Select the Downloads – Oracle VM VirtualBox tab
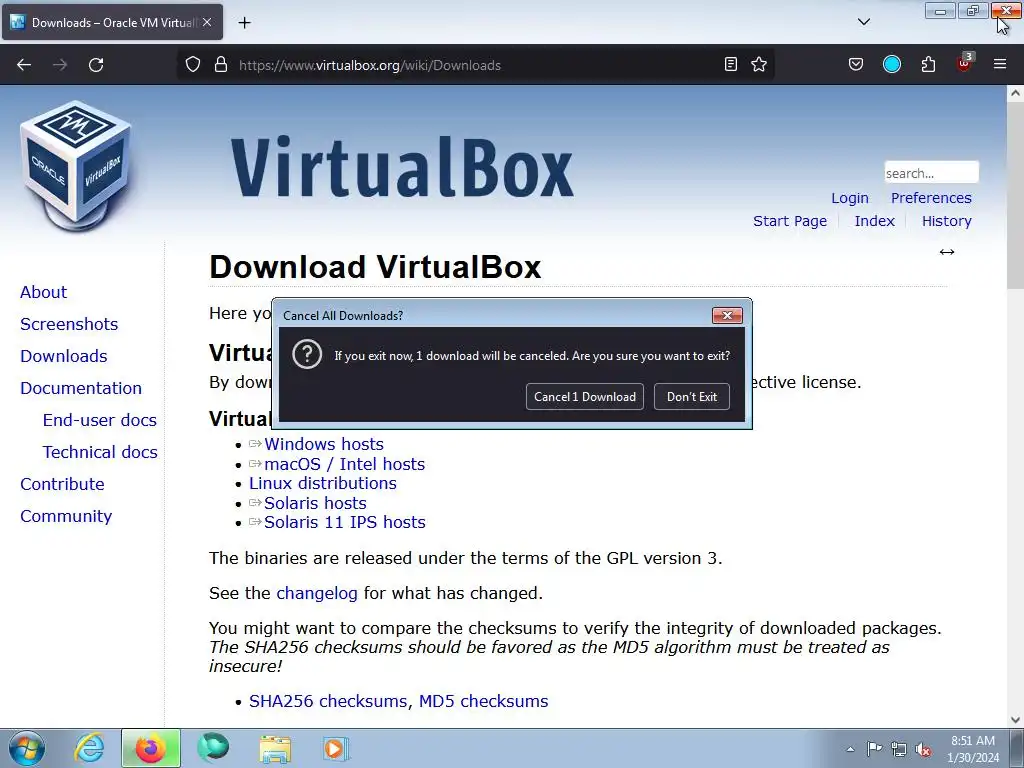 [112, 22]
